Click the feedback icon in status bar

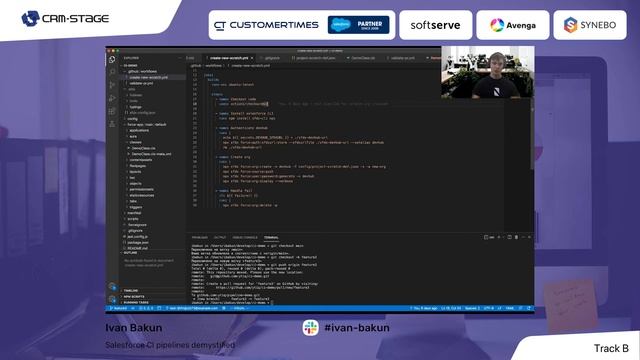tap(521, 308)
